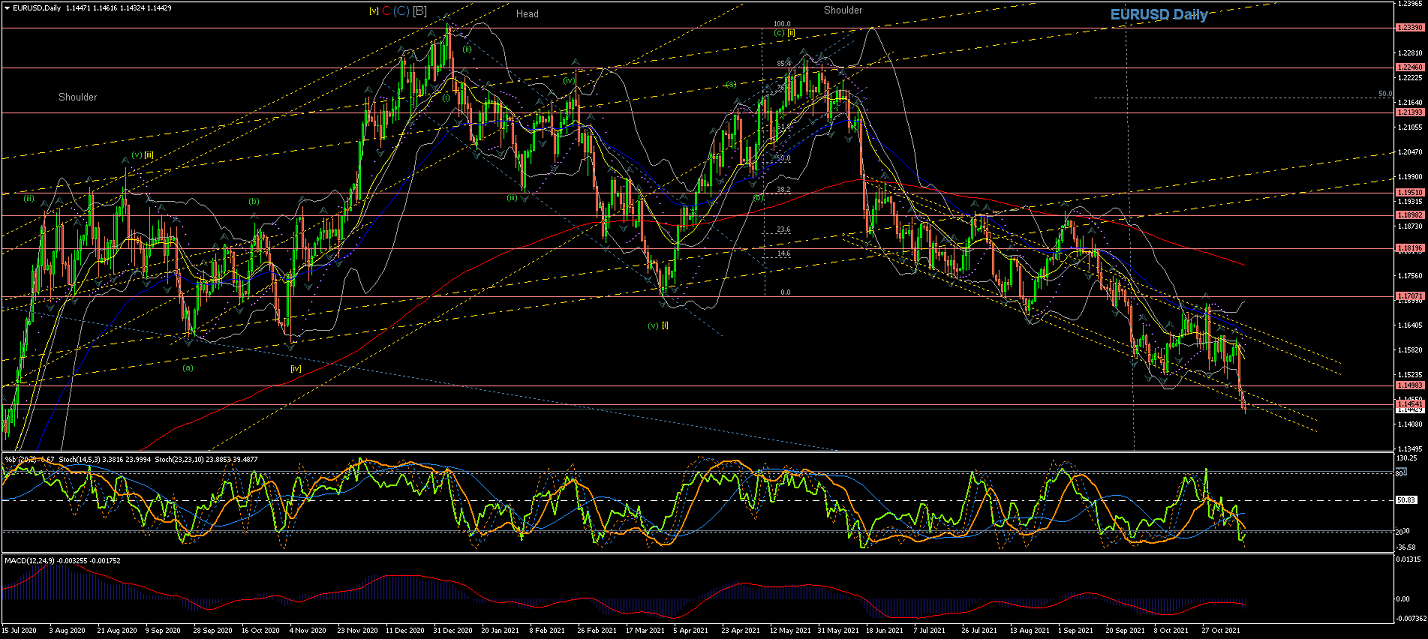Select the 1.21393 price level tag
The image size is (1428, 639).
pyautogui.click(x=1409, y=112)
